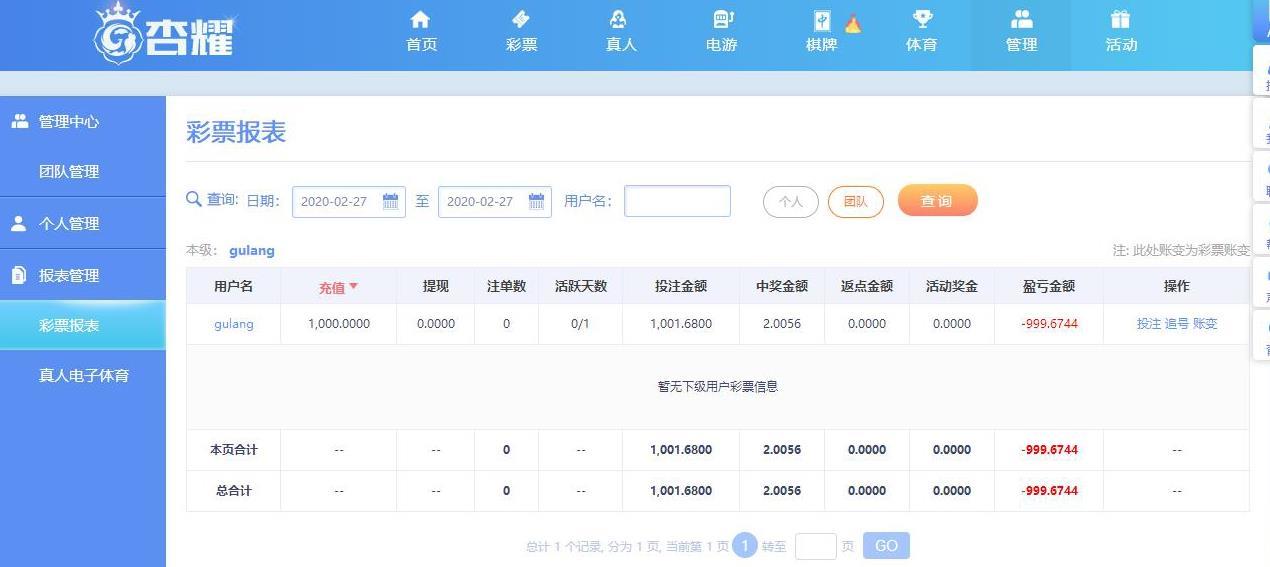
Task: Click the 追号 link in gulang's row
Action: point(1176,324)
